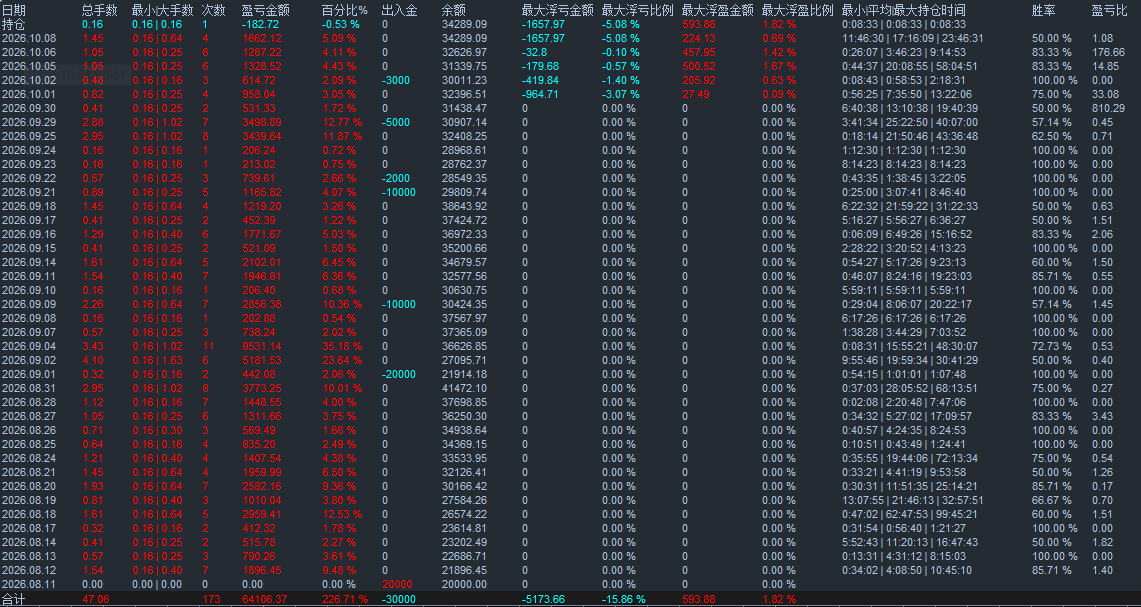Select the 总手数 column header
1141x607 pixels.
click(x=100, y=10)
